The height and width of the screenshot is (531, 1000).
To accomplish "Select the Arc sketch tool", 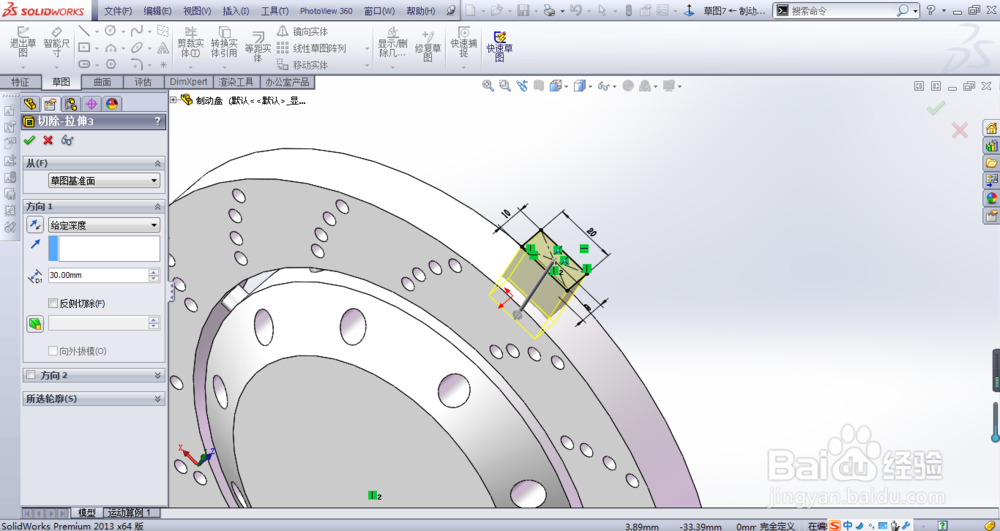I will (x=110, y=48).
